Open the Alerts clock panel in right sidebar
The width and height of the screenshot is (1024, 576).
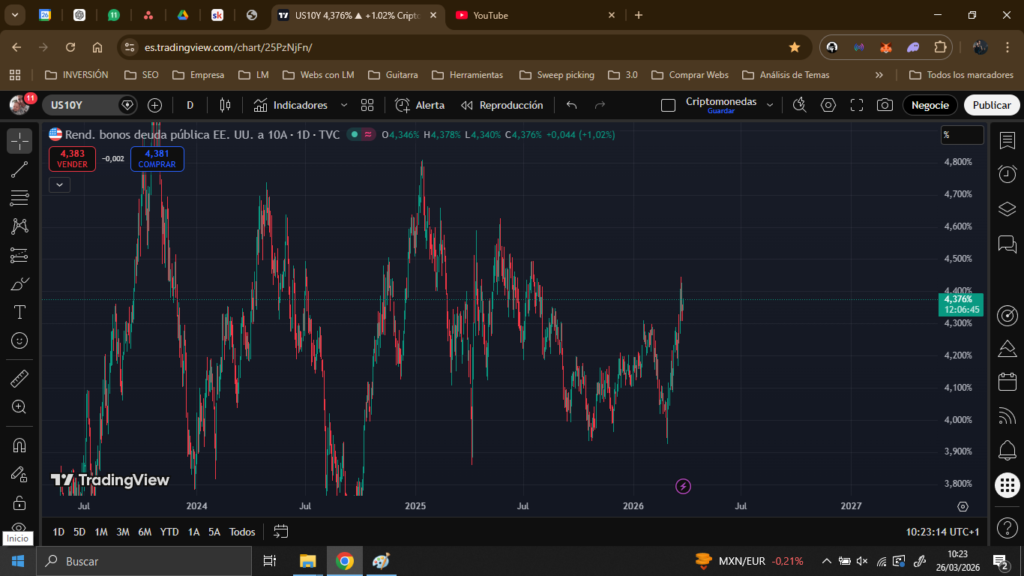(1007, 174)
